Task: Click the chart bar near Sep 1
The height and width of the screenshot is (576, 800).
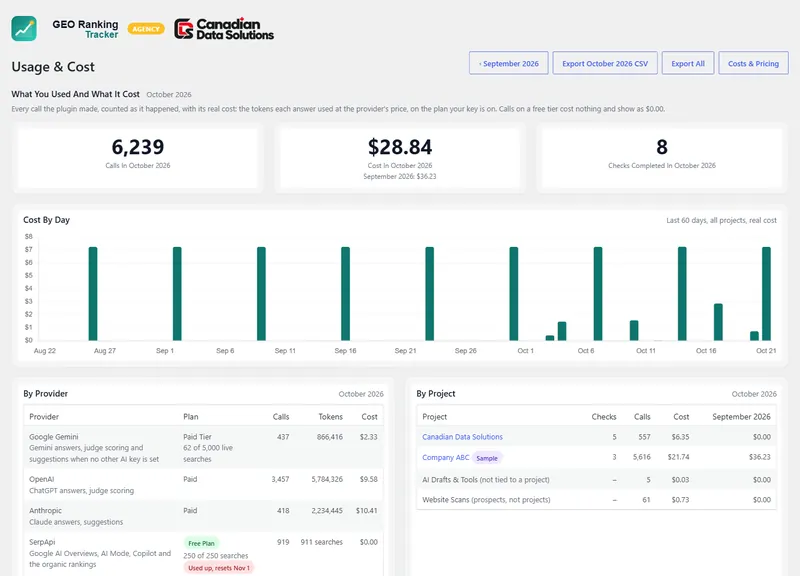Action: point(177,293)
